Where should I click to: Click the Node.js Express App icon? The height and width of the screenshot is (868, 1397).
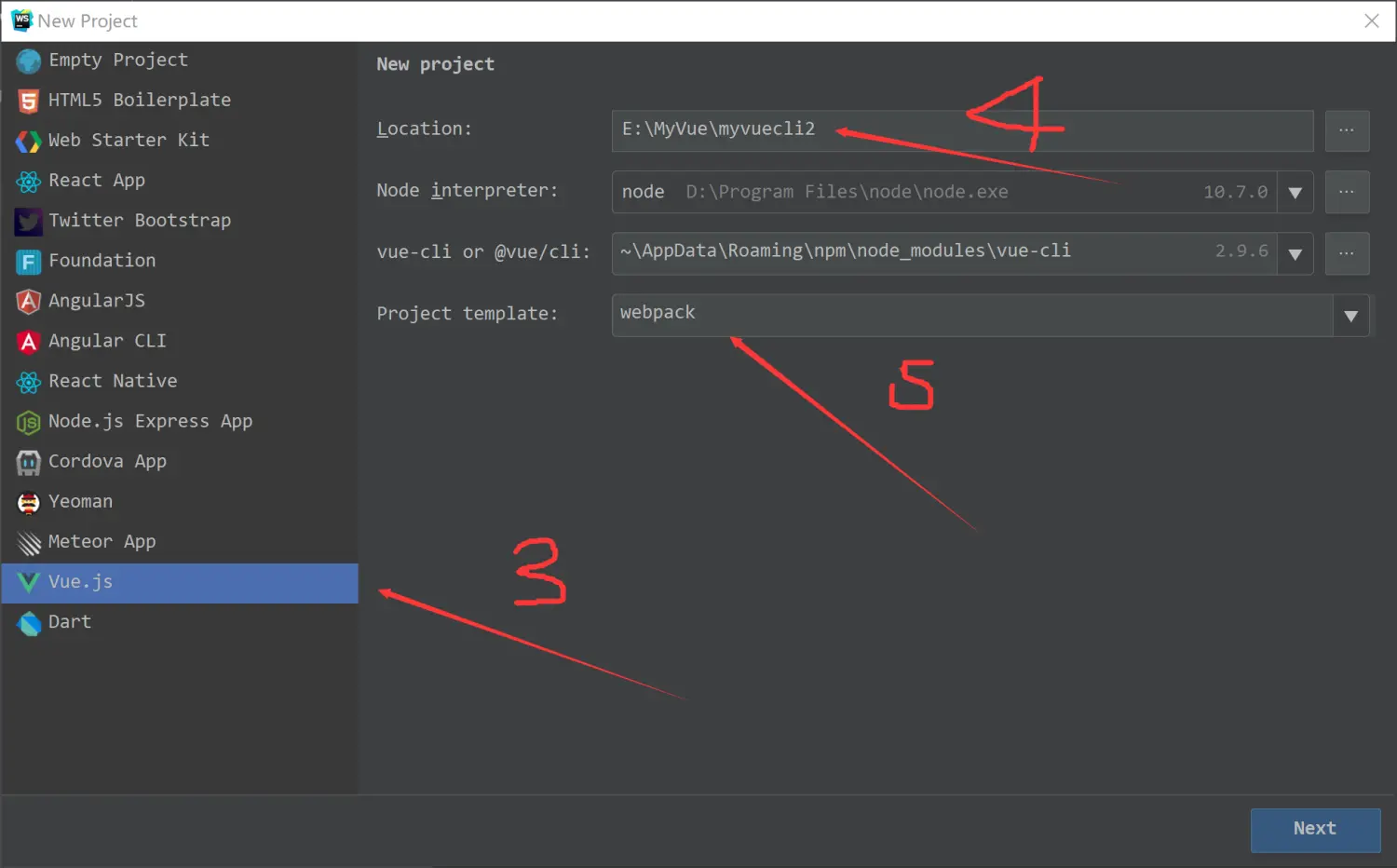click(x=29, y=422)
